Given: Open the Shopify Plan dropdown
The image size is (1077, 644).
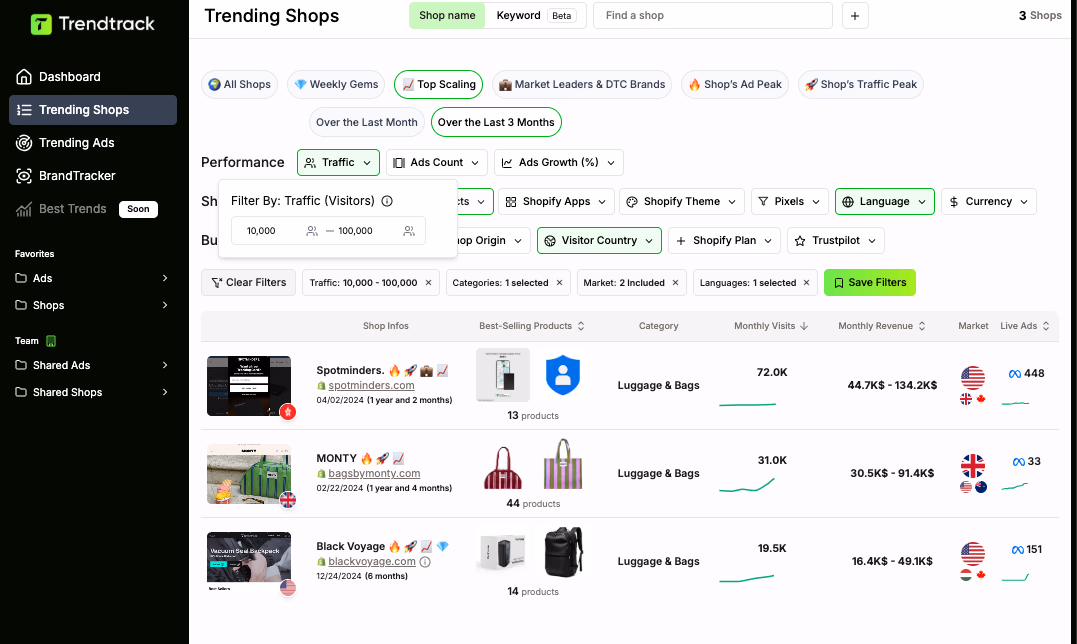Looking at the screenshot, I should [725, 241].
